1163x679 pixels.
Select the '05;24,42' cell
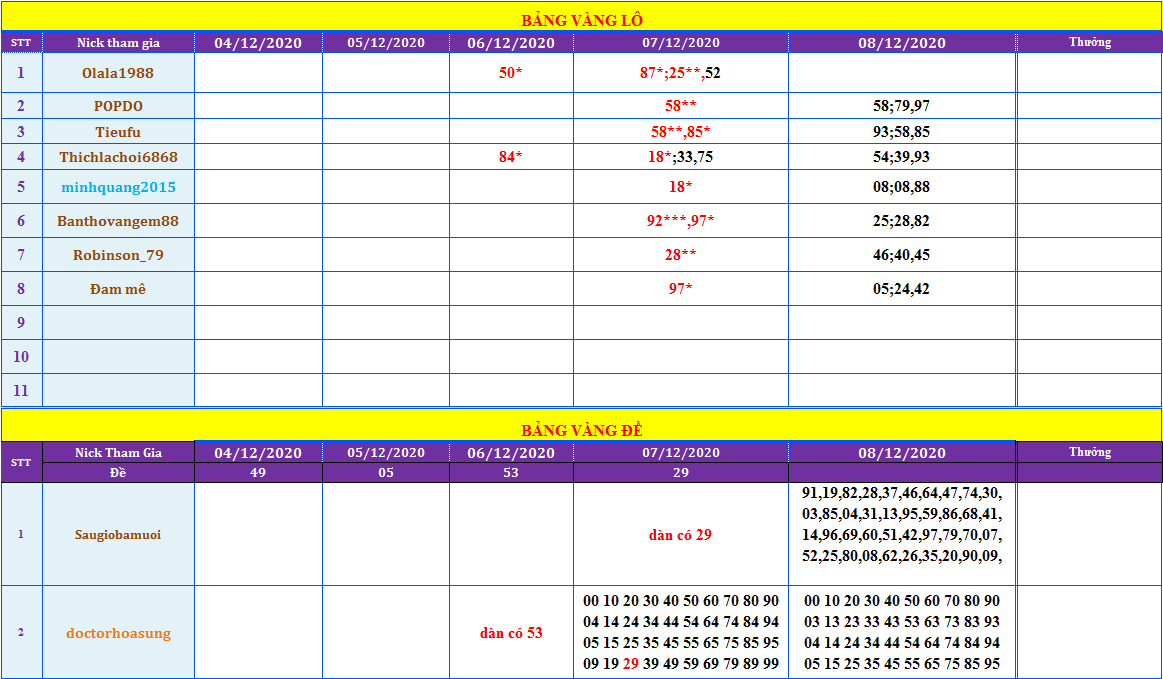[902, 289]
